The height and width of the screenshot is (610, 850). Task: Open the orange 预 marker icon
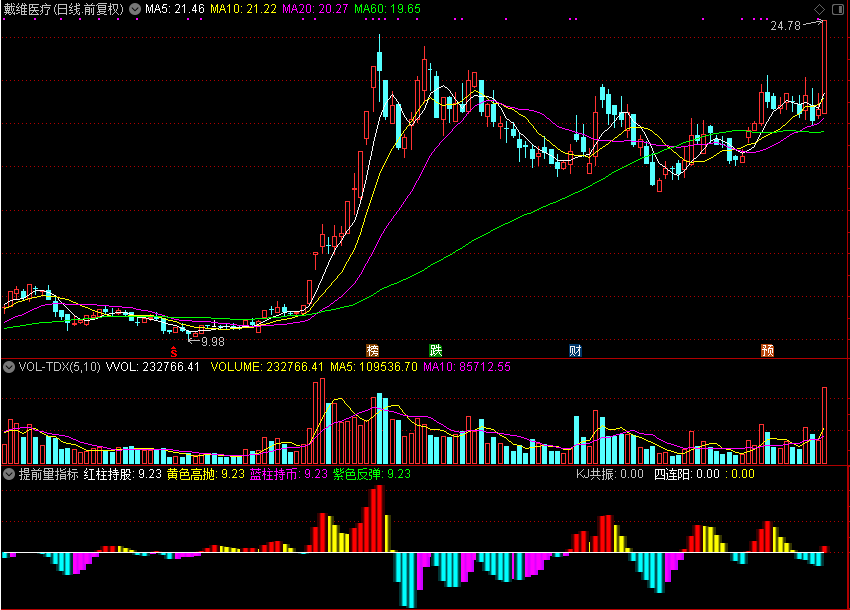pyautogui.click(x=768, y=350)
